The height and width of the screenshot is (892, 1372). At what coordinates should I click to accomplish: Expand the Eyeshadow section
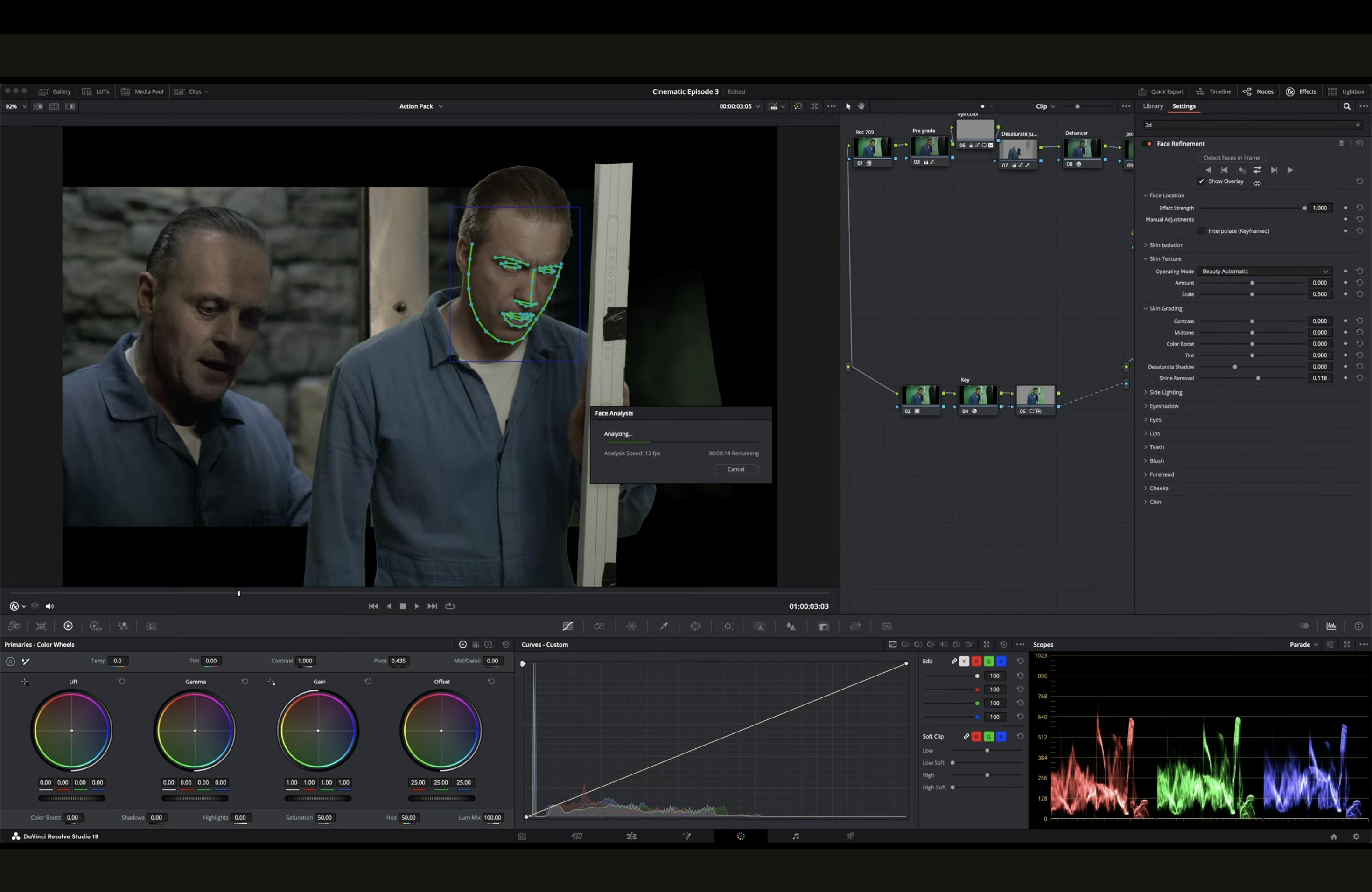[1161, 406]
